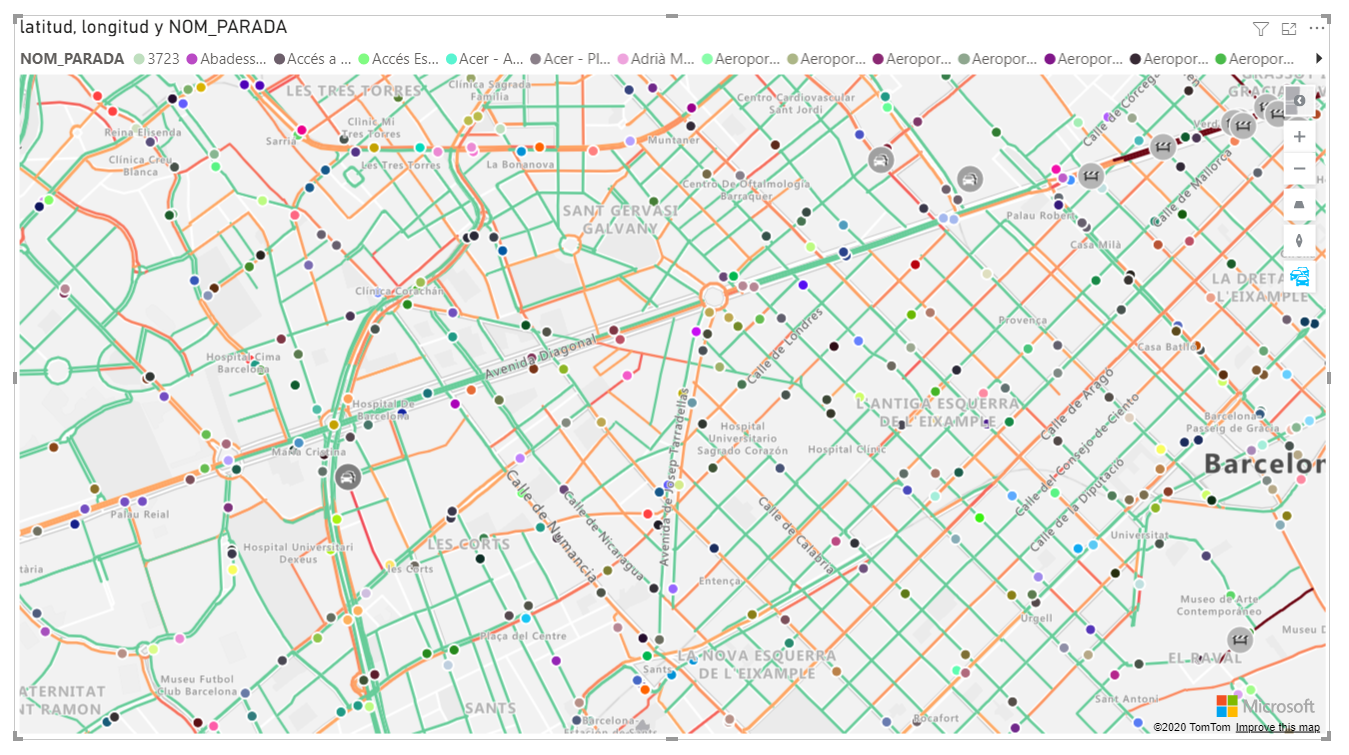Image resolution: width=1349 pixels, height=755 pixels.
Task: Reset map orientation using the compass control
Action: [1299, 239]
